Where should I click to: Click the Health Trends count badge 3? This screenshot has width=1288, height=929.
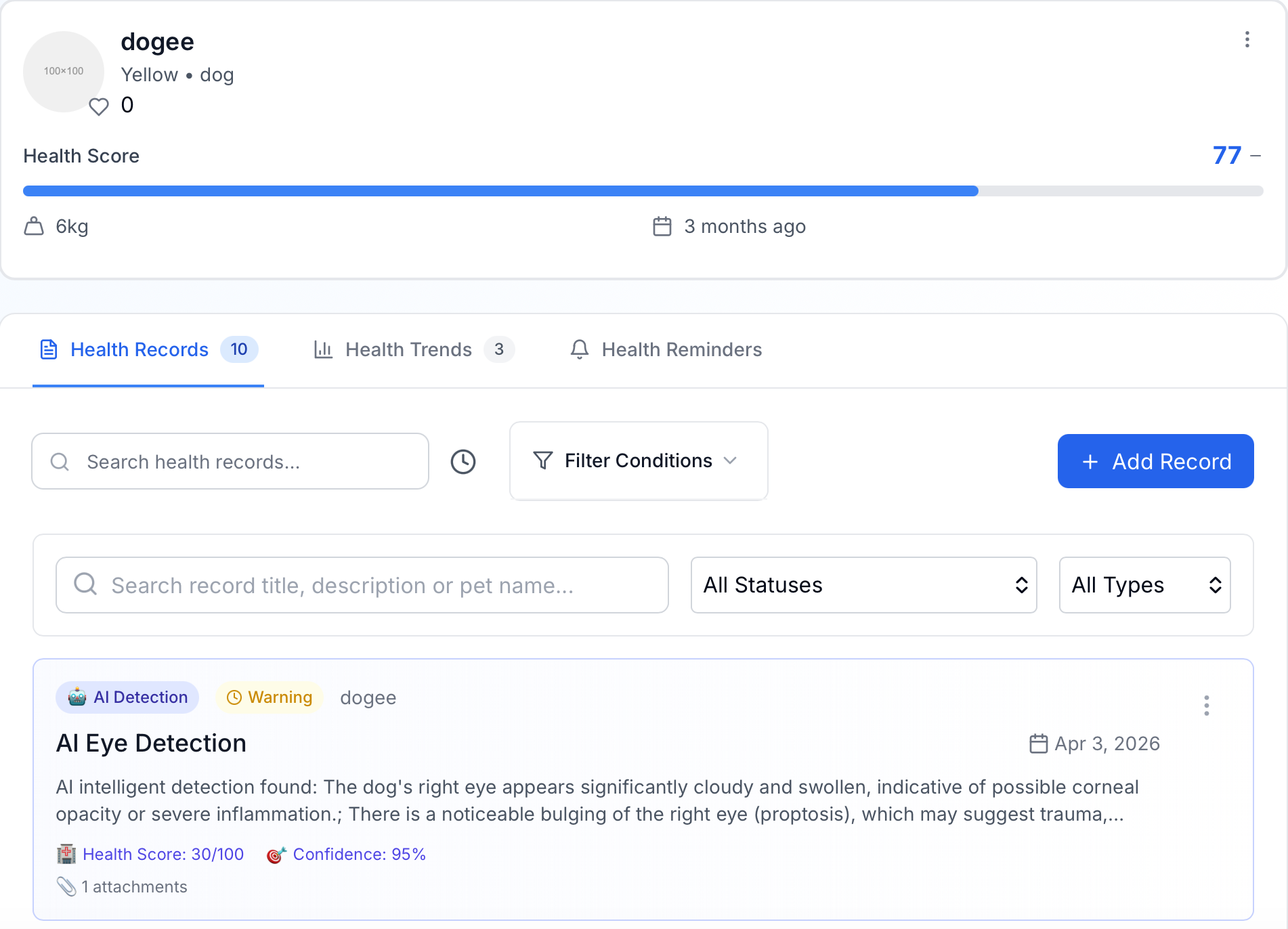click(499, 349)
